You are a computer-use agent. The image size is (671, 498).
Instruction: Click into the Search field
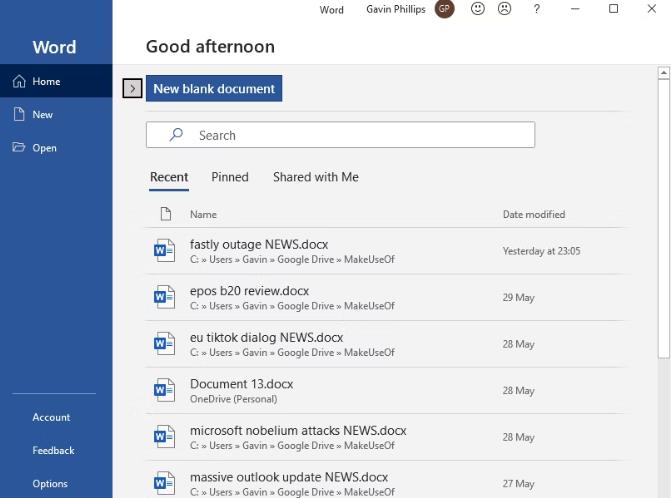[341, 135]
